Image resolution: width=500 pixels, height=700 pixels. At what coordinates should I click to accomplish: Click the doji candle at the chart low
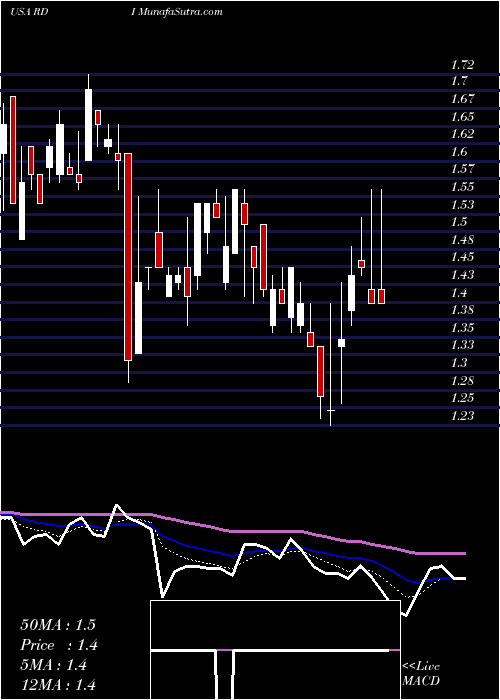coord(331,410)
